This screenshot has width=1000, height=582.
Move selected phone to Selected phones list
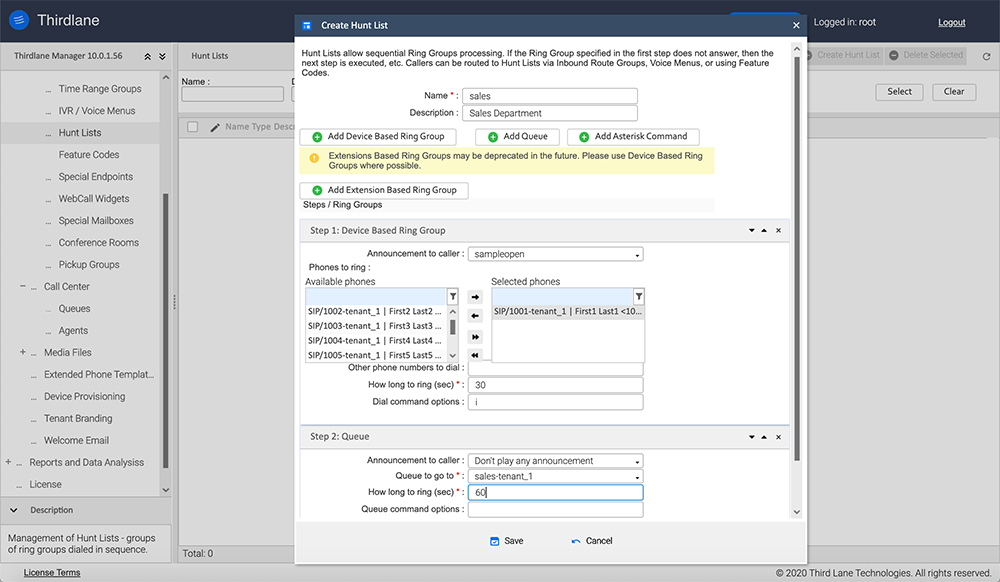(x=475, y=297)
